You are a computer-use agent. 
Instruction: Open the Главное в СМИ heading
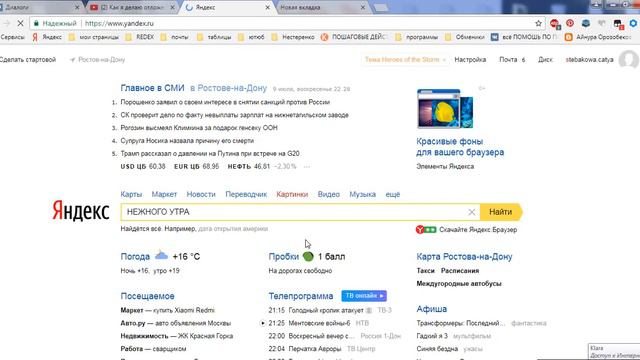coord(152,88)
